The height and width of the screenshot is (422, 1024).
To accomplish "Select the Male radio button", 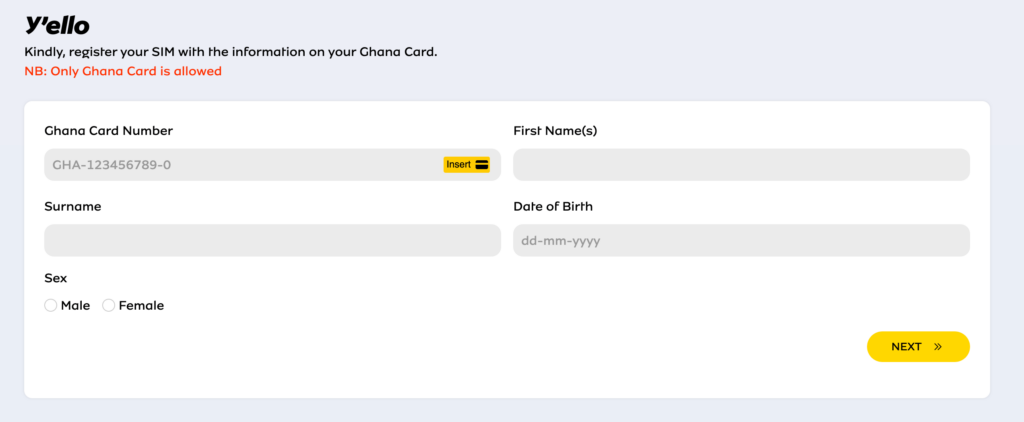I will 51,306.
